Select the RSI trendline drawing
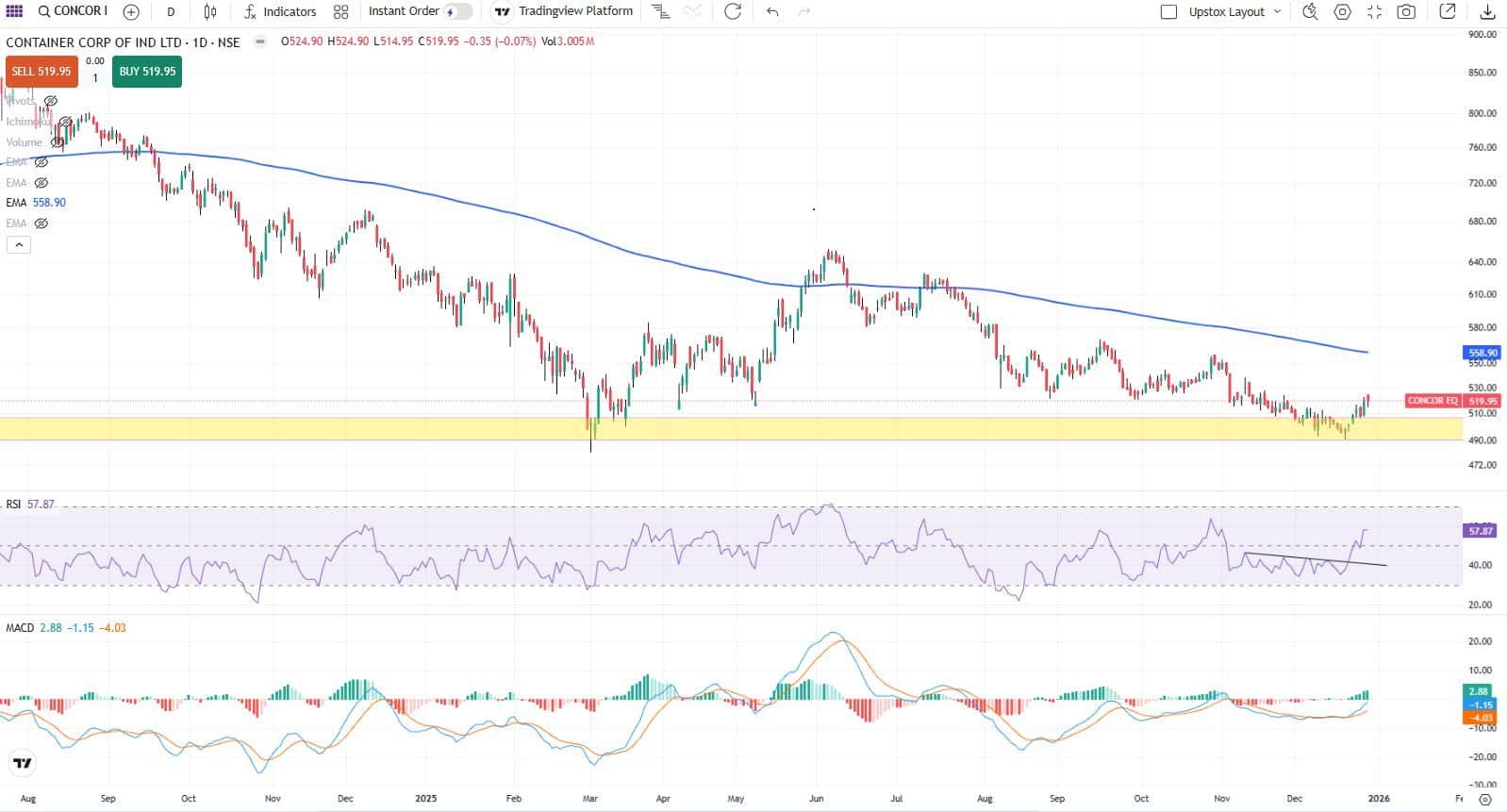The image size is (1507, 812). (1316, 559)
